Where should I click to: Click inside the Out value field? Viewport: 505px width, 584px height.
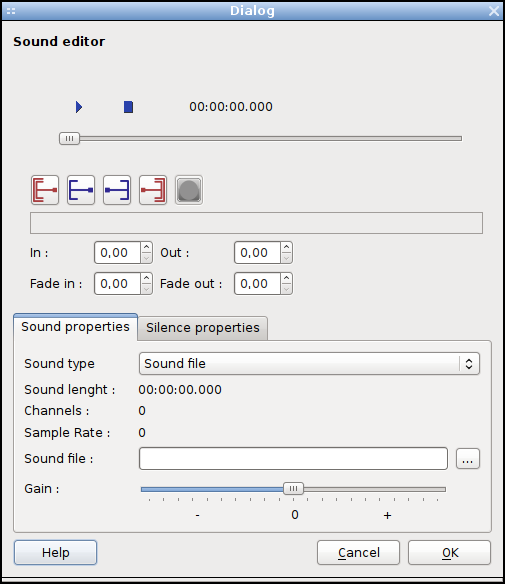257,253
